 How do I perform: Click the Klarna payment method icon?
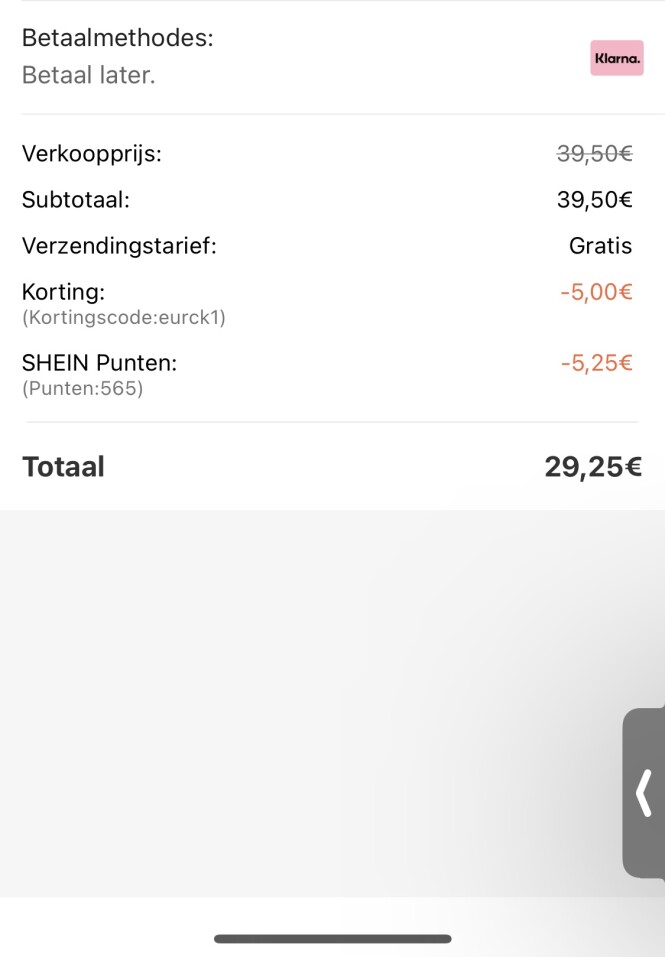pyautogui.click(x=617, y=58)
